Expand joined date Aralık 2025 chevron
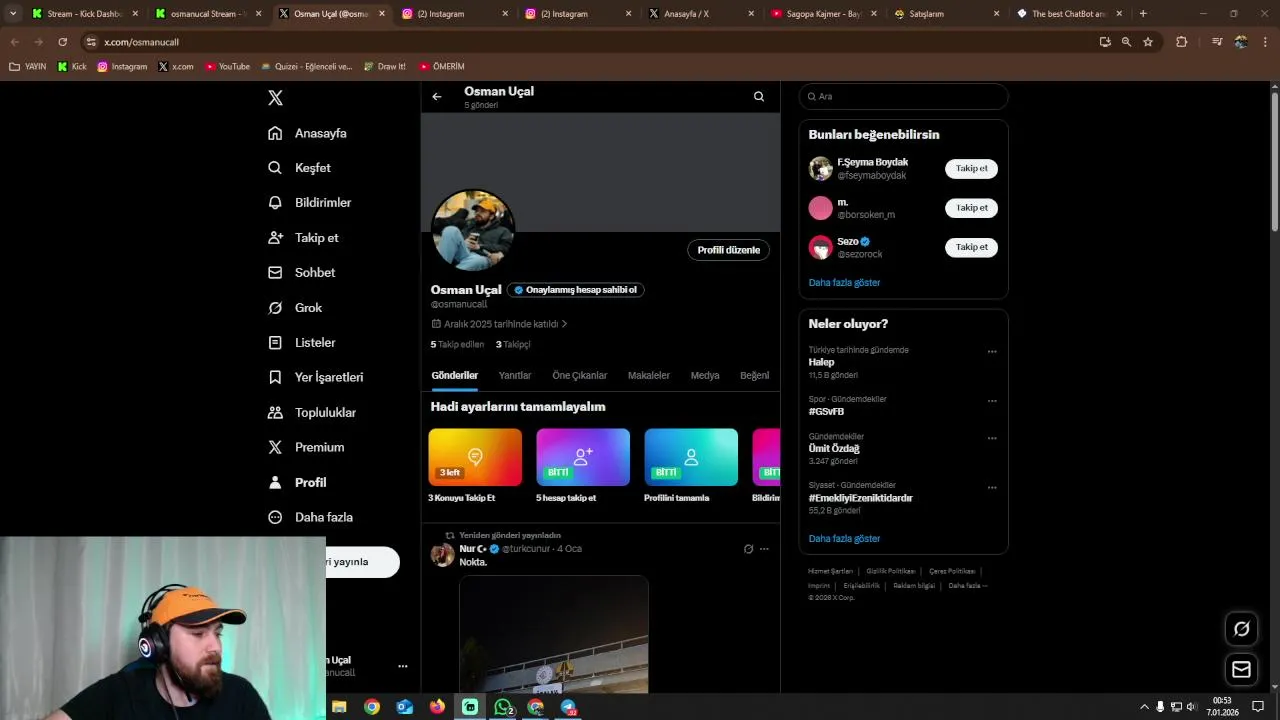 click(564, 324)
